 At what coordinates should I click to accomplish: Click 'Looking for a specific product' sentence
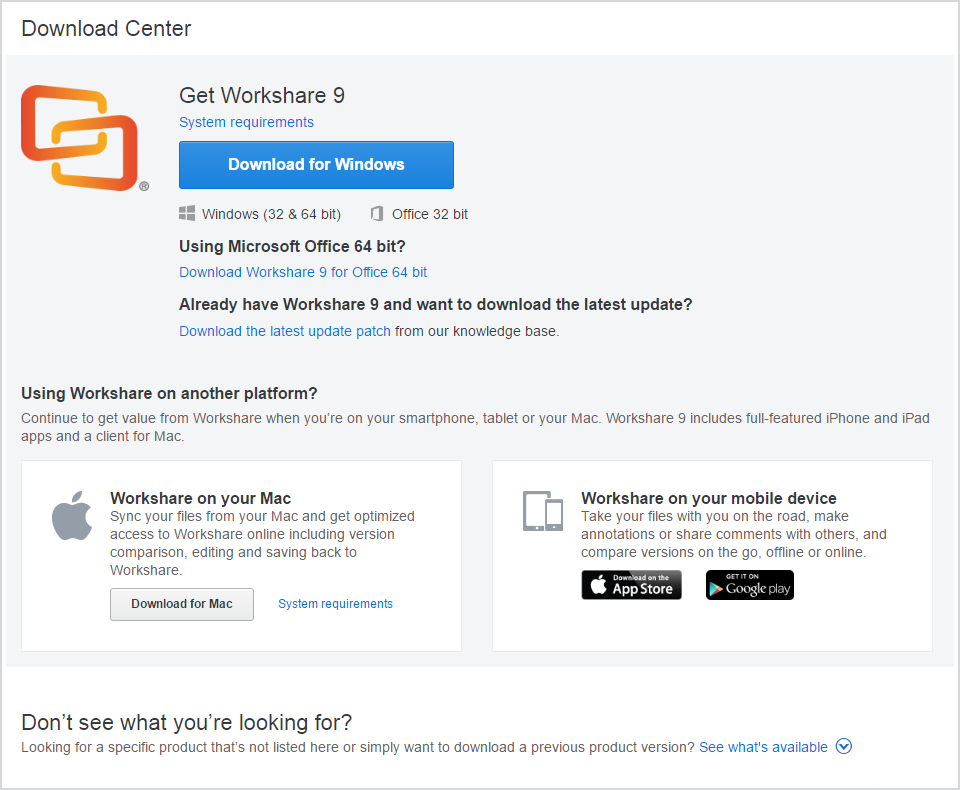pos(358,747)
